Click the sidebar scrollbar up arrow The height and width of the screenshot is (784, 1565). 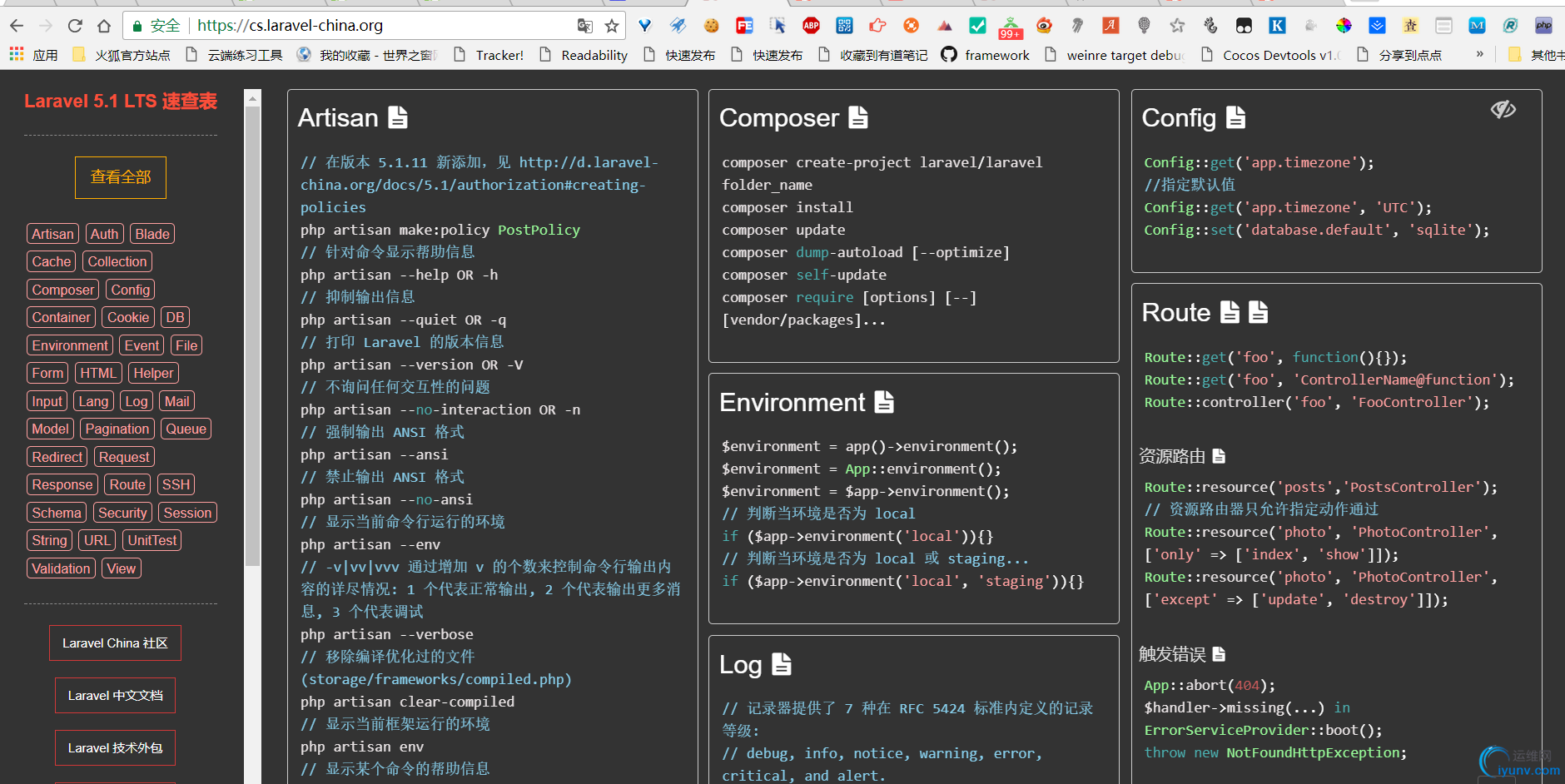[252, 98]
